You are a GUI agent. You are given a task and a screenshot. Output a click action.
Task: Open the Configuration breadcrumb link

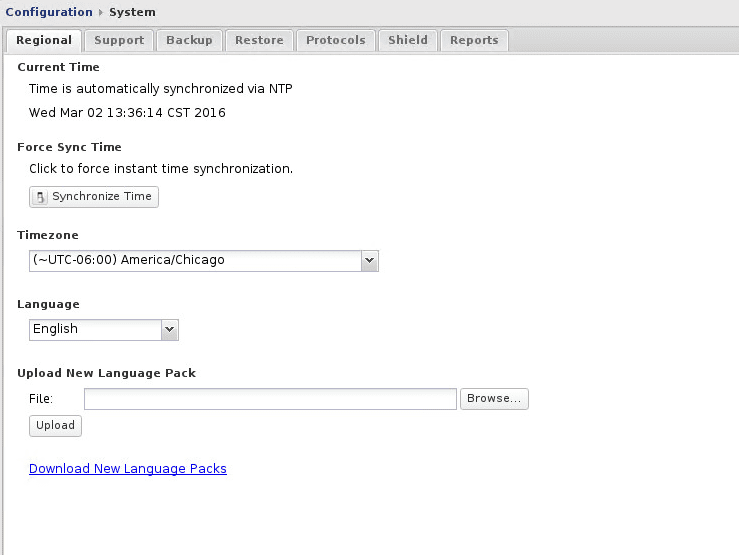pos(49,12)
